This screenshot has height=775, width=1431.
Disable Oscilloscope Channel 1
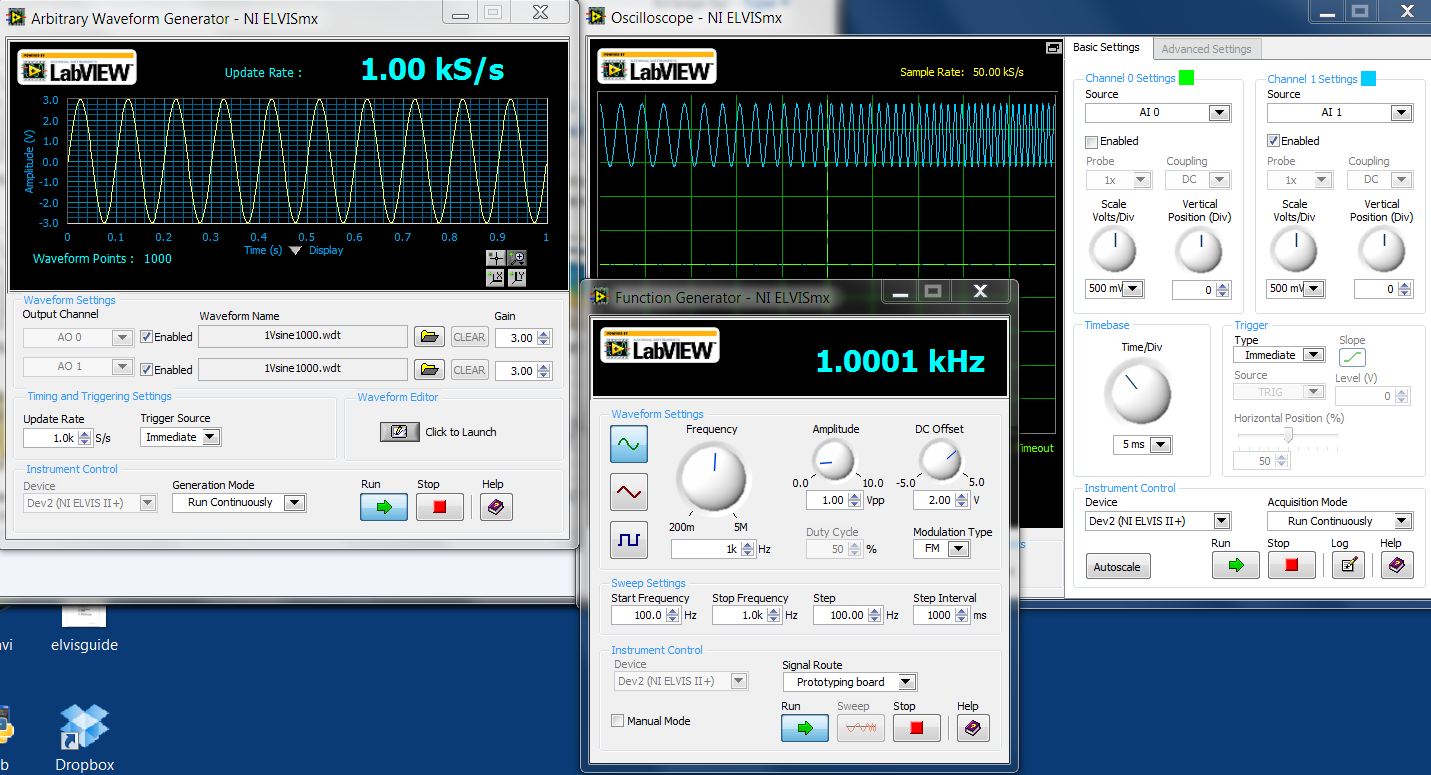coord(1274,142)
